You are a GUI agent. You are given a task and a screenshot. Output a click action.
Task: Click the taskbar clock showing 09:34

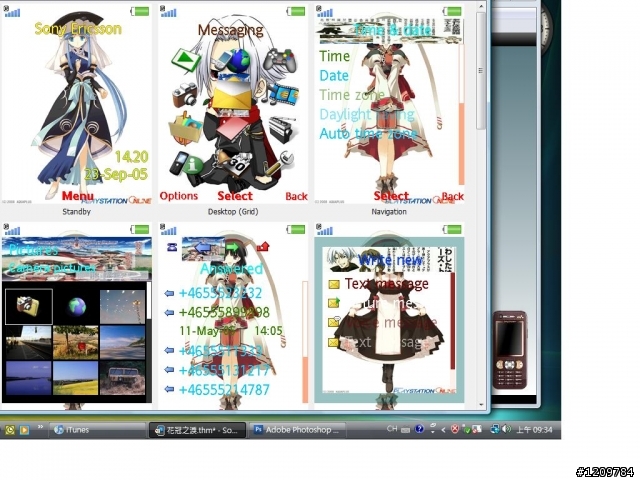pos(534,430)
